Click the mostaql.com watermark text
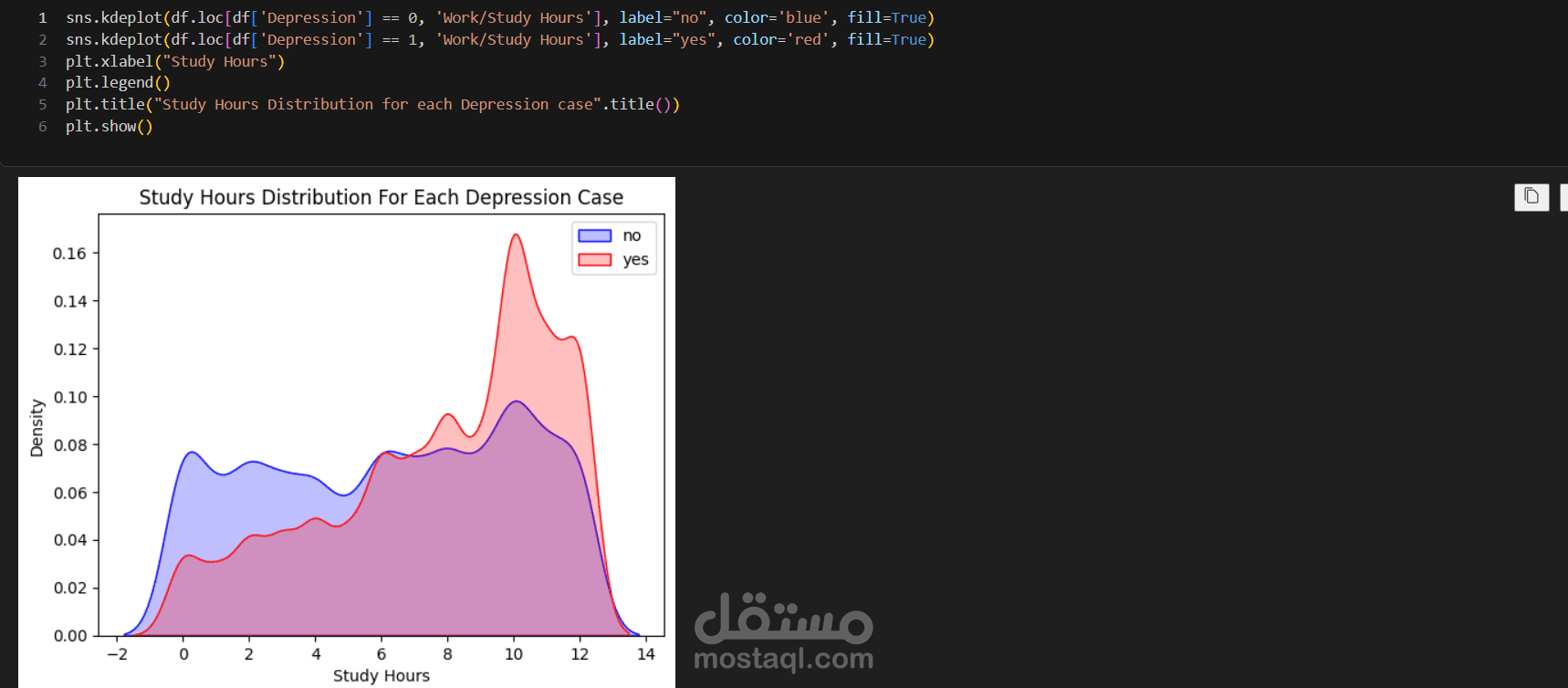 click(x=784, y=658)
